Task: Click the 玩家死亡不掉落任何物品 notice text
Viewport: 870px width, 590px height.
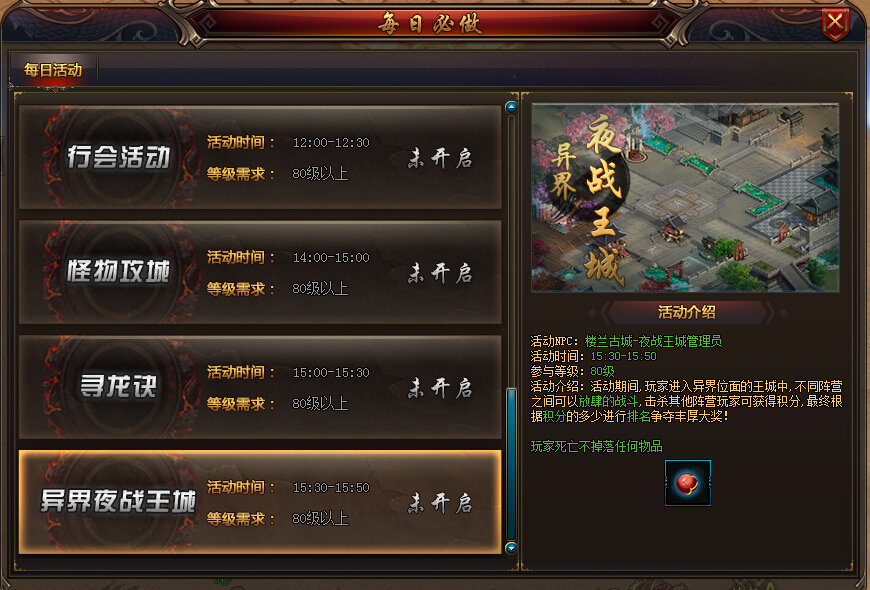Action: point(596,446)
